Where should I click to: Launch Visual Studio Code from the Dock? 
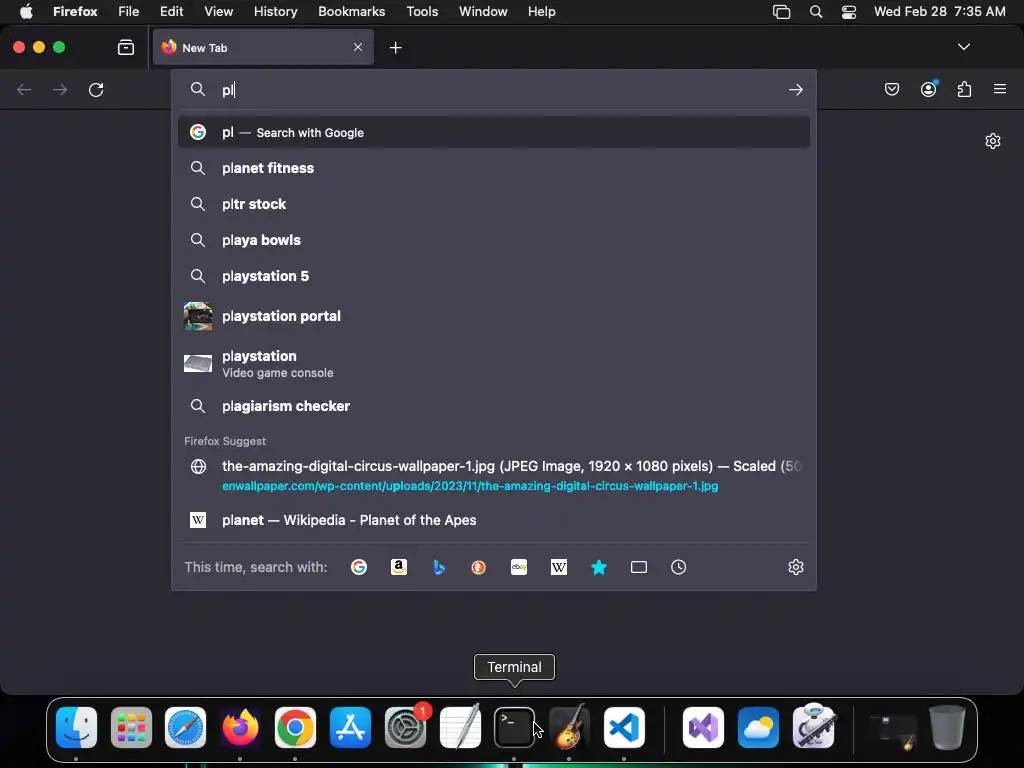[624, 727]
